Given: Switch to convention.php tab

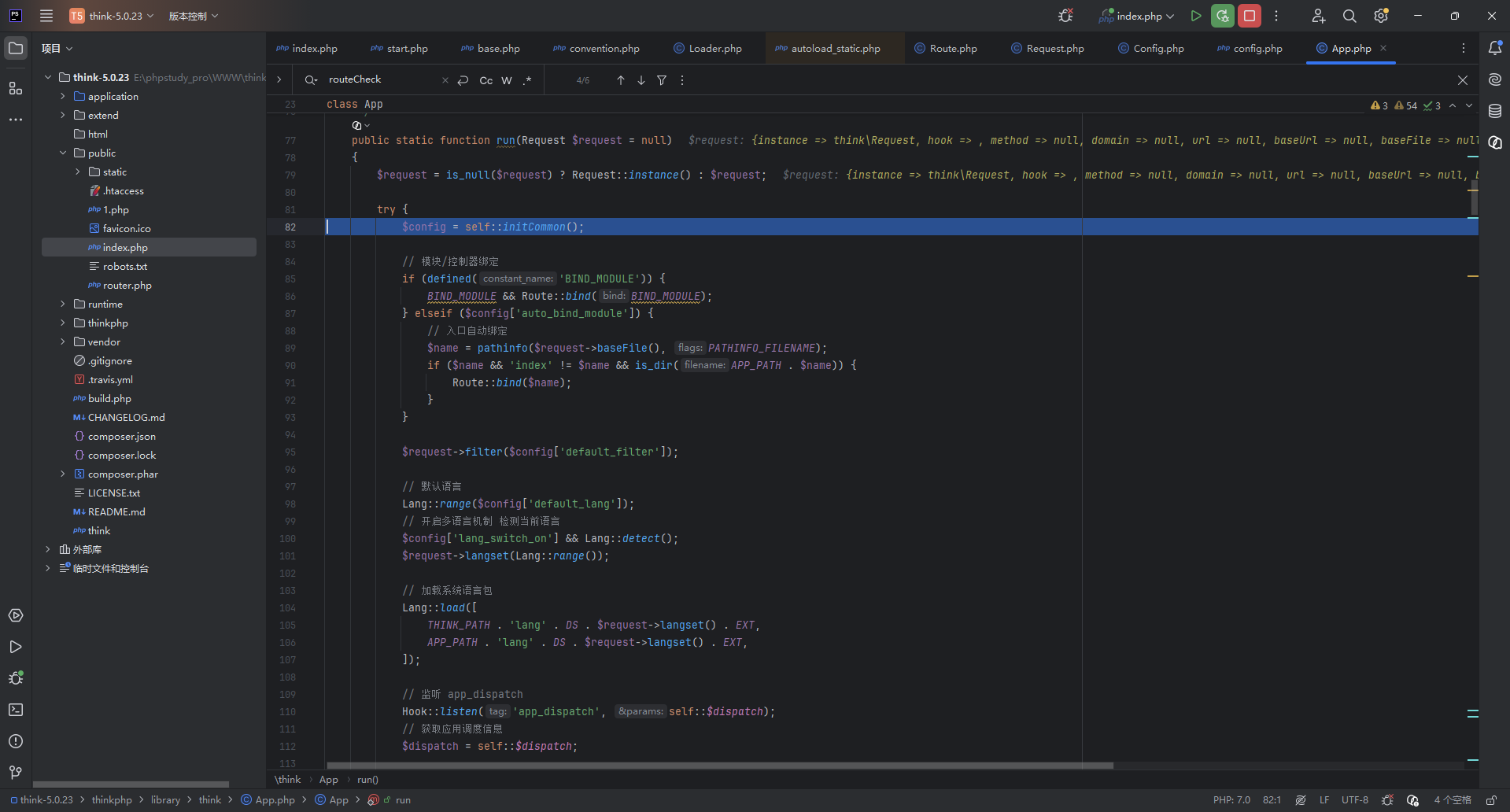Looking at the screenshot, I should click(x=596, y=48).
